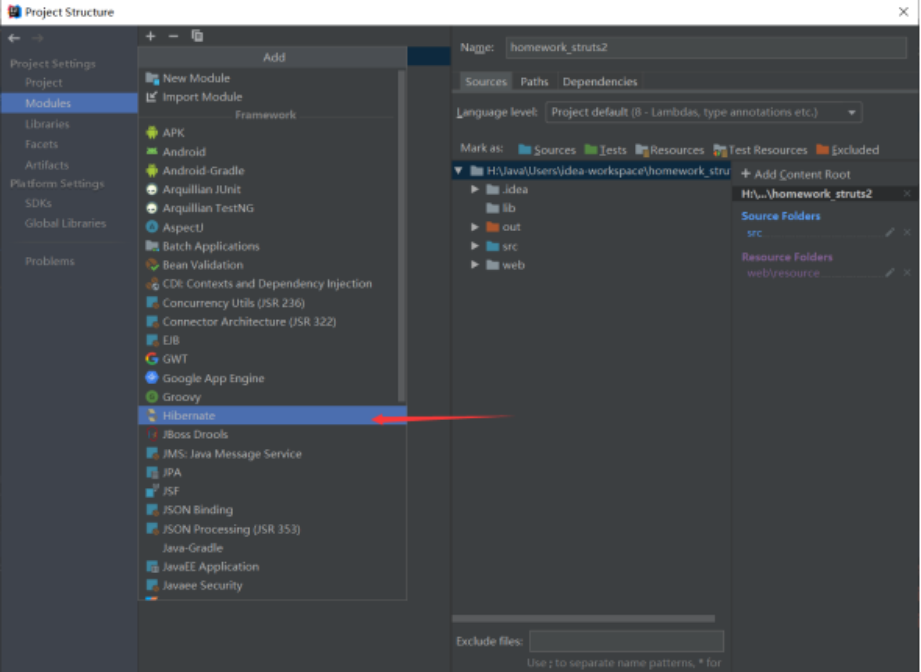Screen dimensions: 921x672
Task: Click the plus Add module icon
Action: point(150,36)
